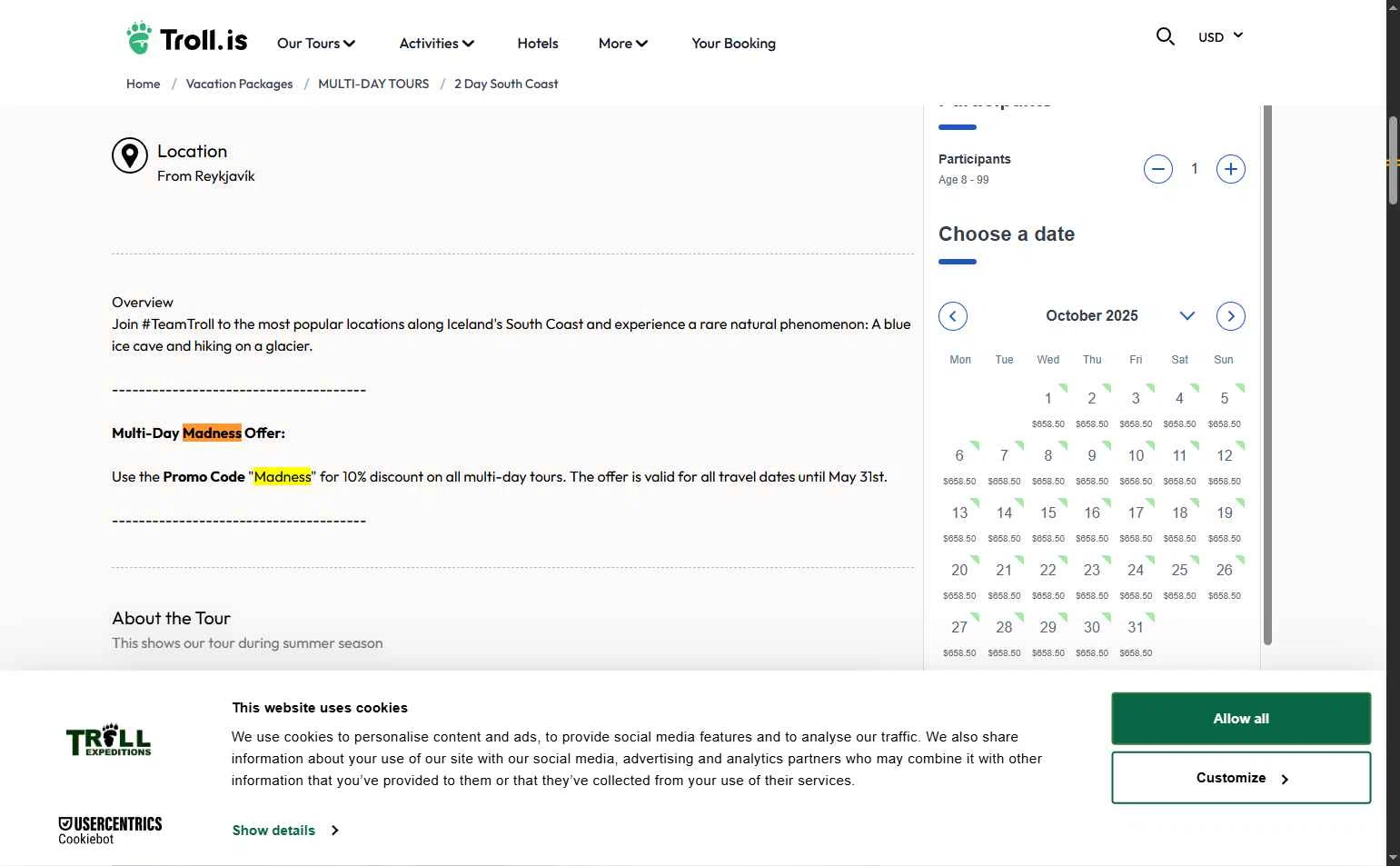
Task: Accept cookies with Allow all
Action: tap(1241, 719)
